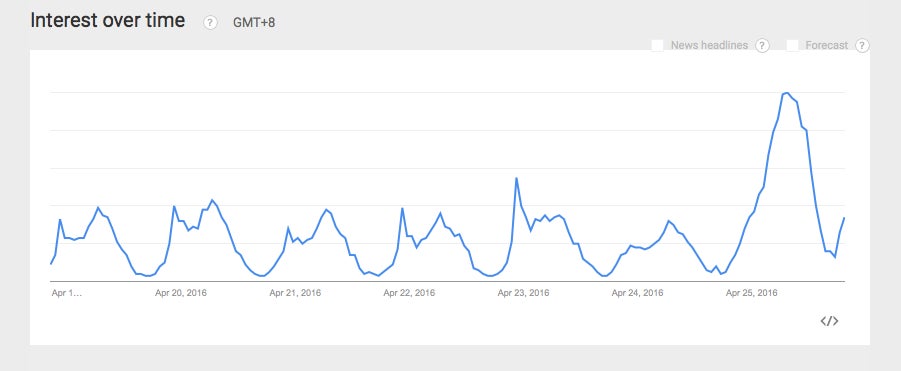901x371 pixels.
Task: Select the Apr 21, 2016 axis label
Action: pos(295,293)
